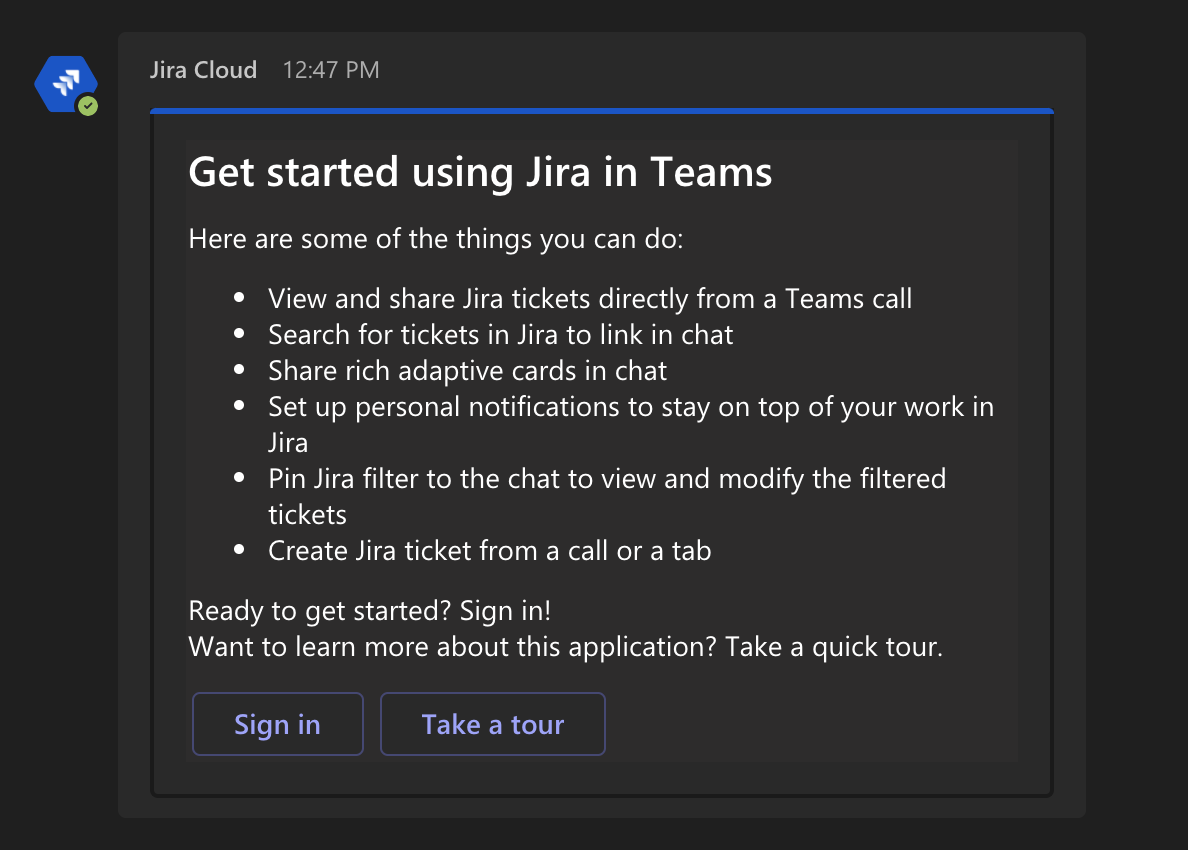Click the 'Pin Jira filter to the chat' bullet
The height and width of the screenshot is (850, 1188).
pos(607,496)
